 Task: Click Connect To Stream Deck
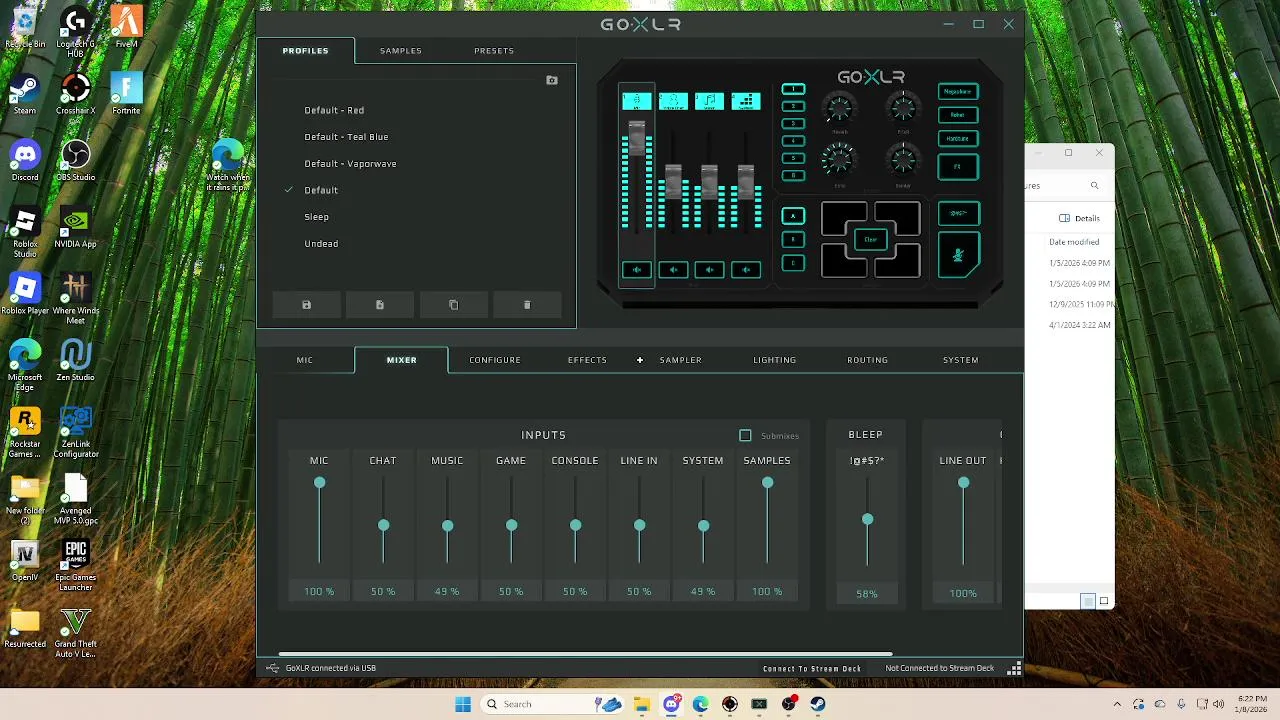(812, 668)
